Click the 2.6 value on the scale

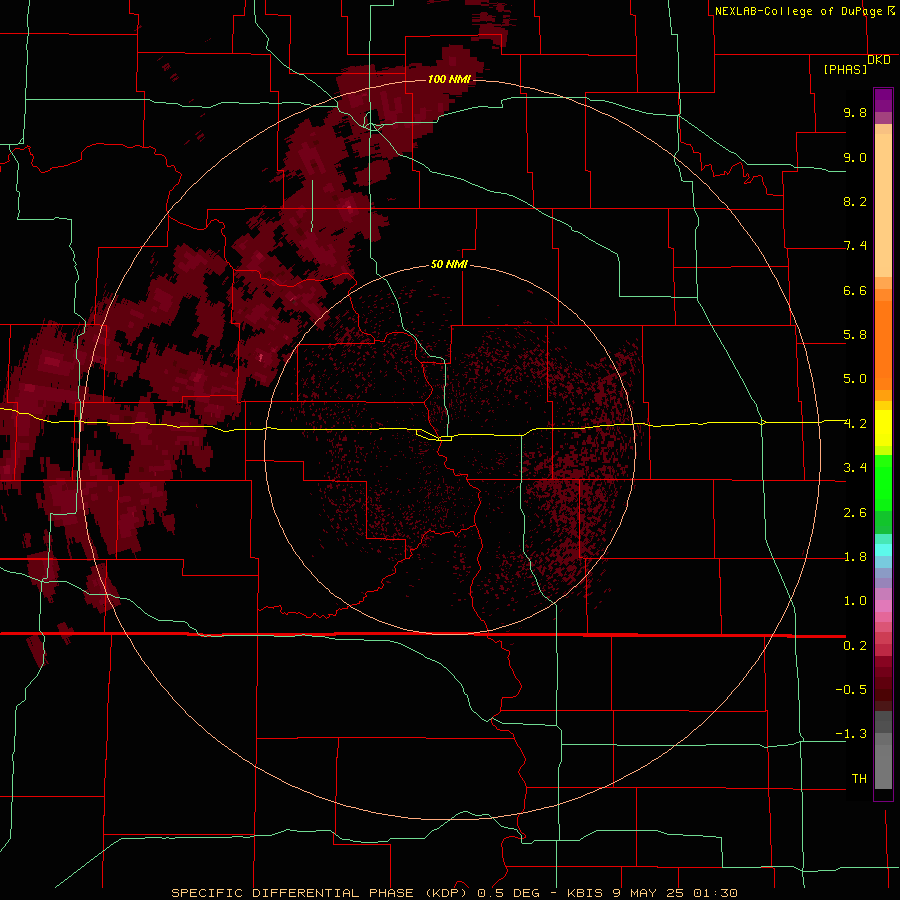(x=855, y=512)
